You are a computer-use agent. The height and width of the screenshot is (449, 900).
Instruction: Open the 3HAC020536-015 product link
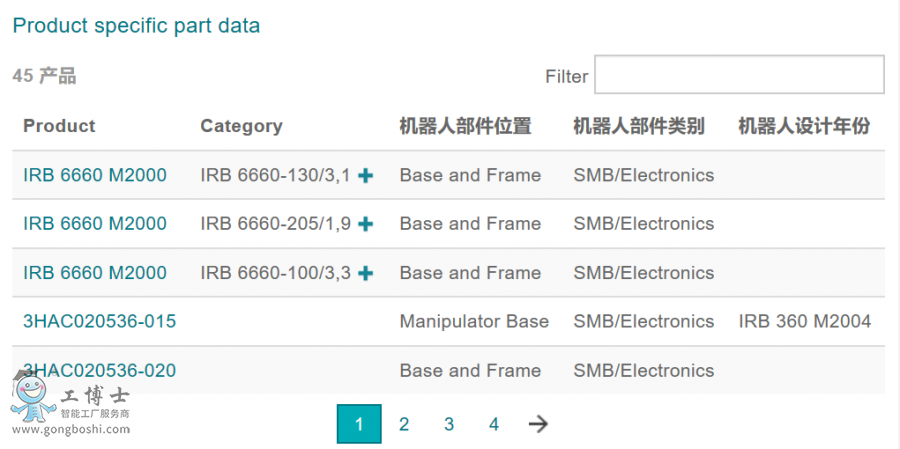tap(99, 321)
